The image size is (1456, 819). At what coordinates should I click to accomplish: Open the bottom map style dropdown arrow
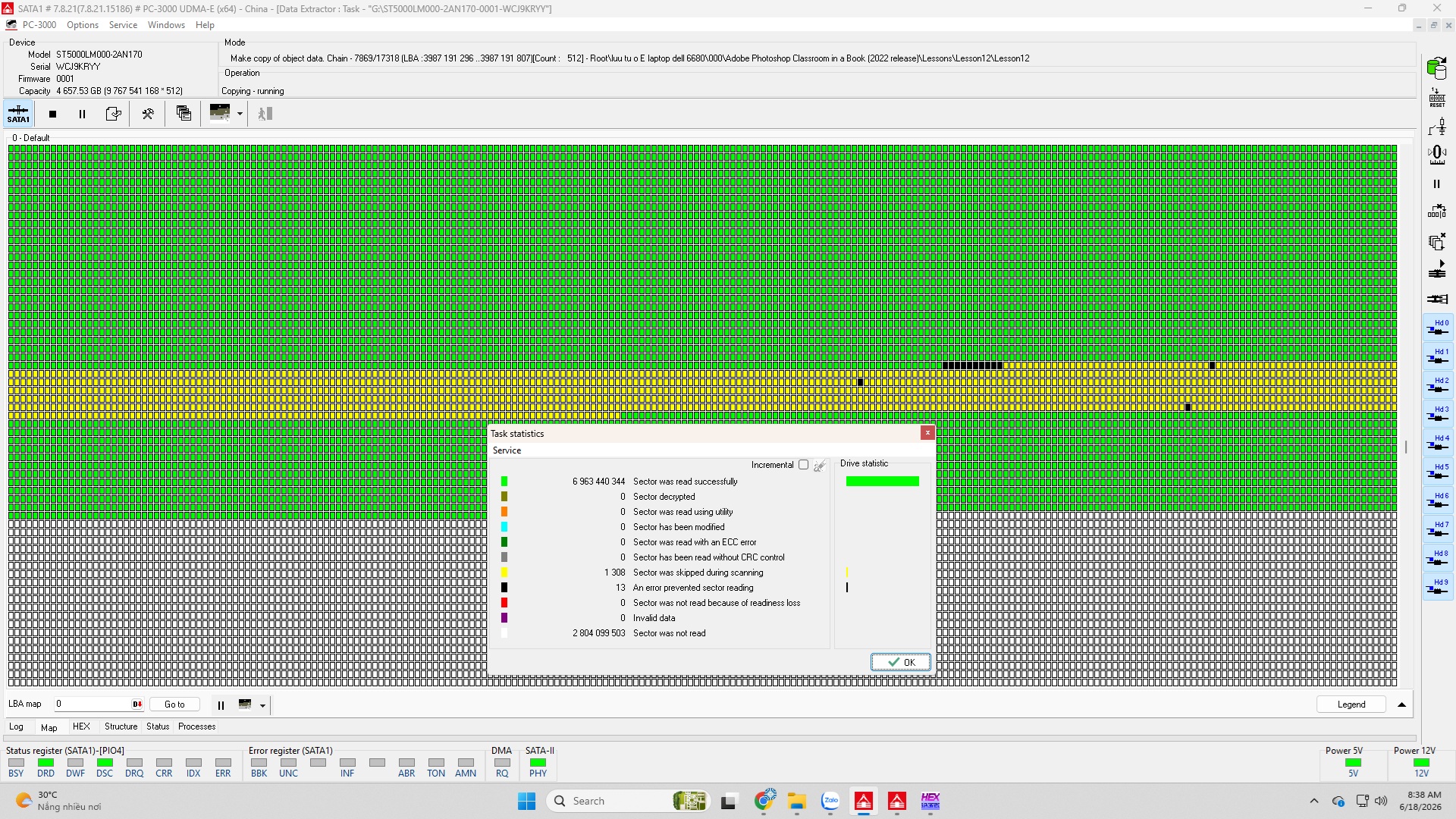click(262, 705)
